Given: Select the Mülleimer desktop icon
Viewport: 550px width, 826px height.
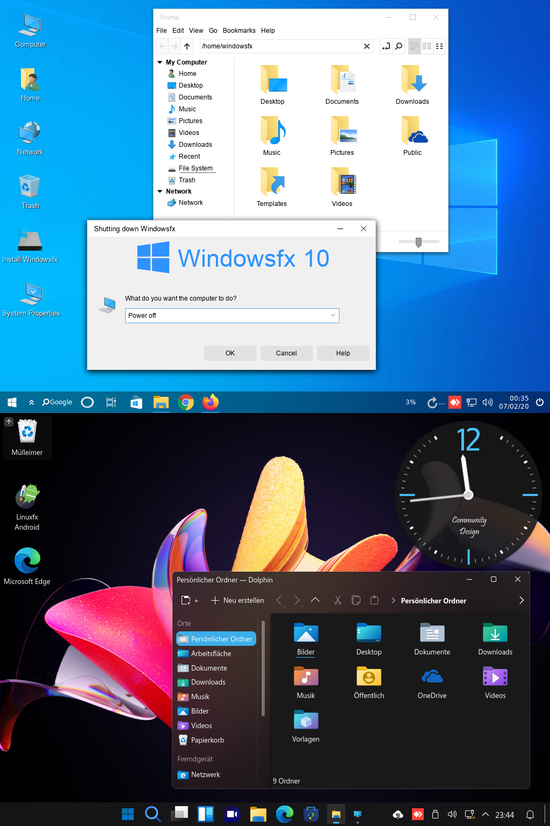Looking at the screenshot, I should pos(27,437).
